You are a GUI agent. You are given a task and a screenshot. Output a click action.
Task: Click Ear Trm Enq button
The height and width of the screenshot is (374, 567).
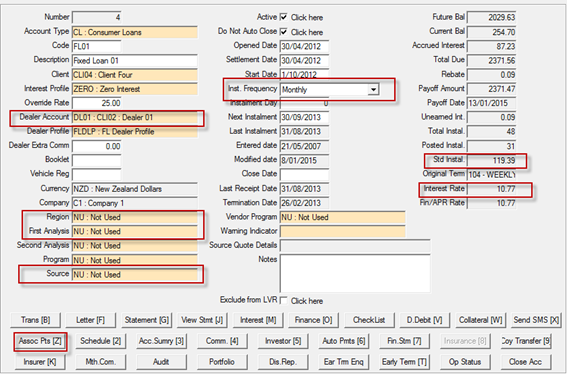coord(344,362)
